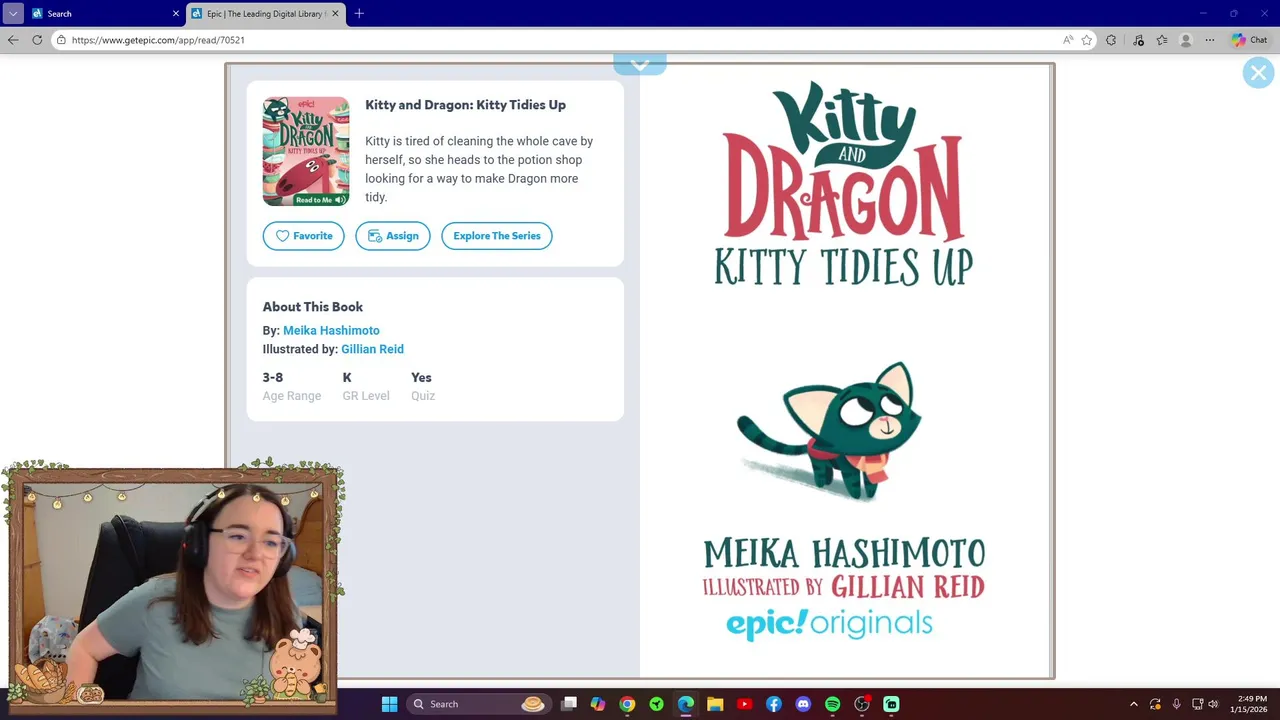Image resolution: width=1280 pixels, height=720 pixels.
Task: Open the Favorites list icon in the toolbar
Action: (x=1162, y=40)
